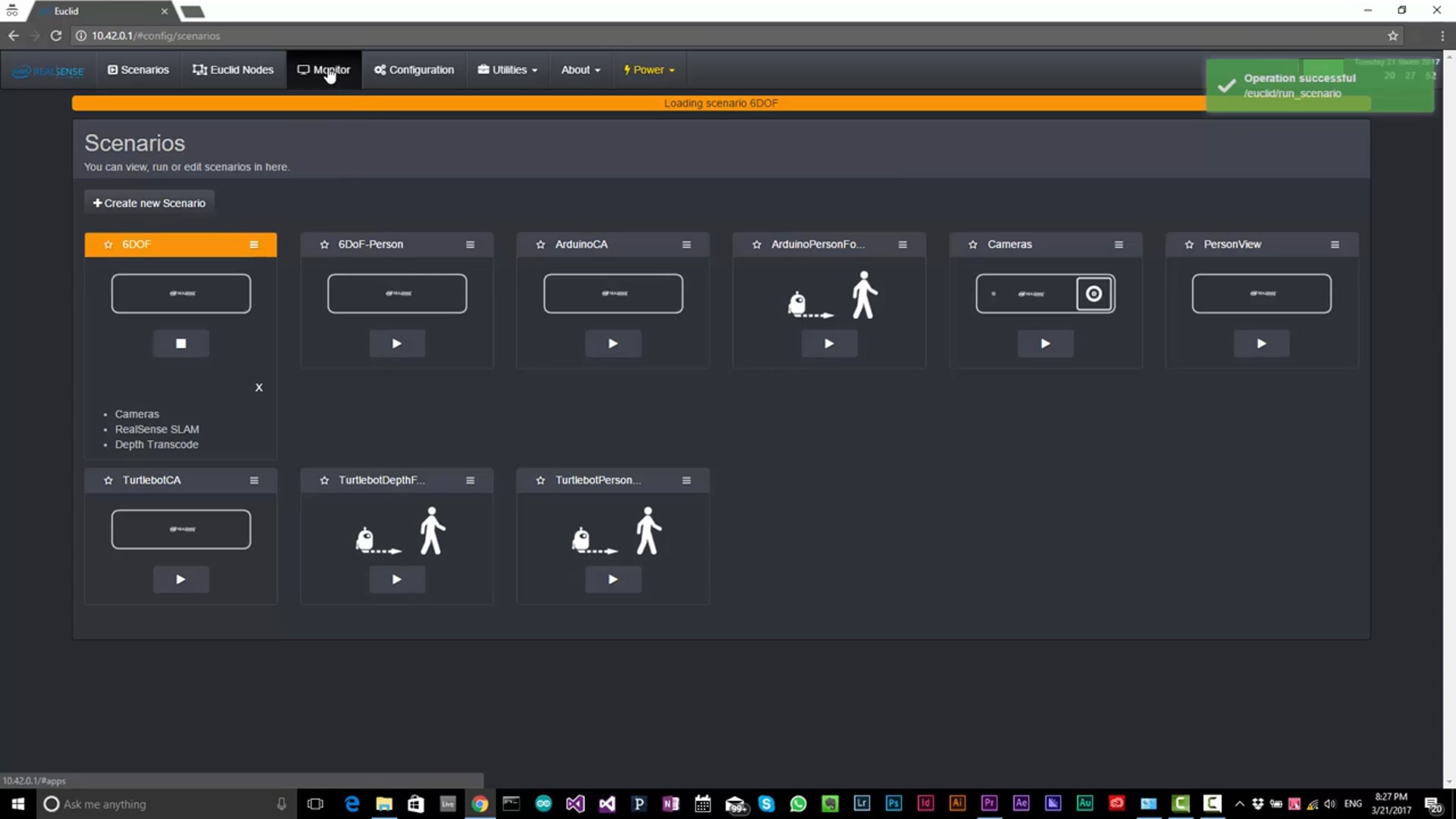1456x819 pixels.
Task: Open the 6DOF scenario hamburger menu
Action: [254, 244]
